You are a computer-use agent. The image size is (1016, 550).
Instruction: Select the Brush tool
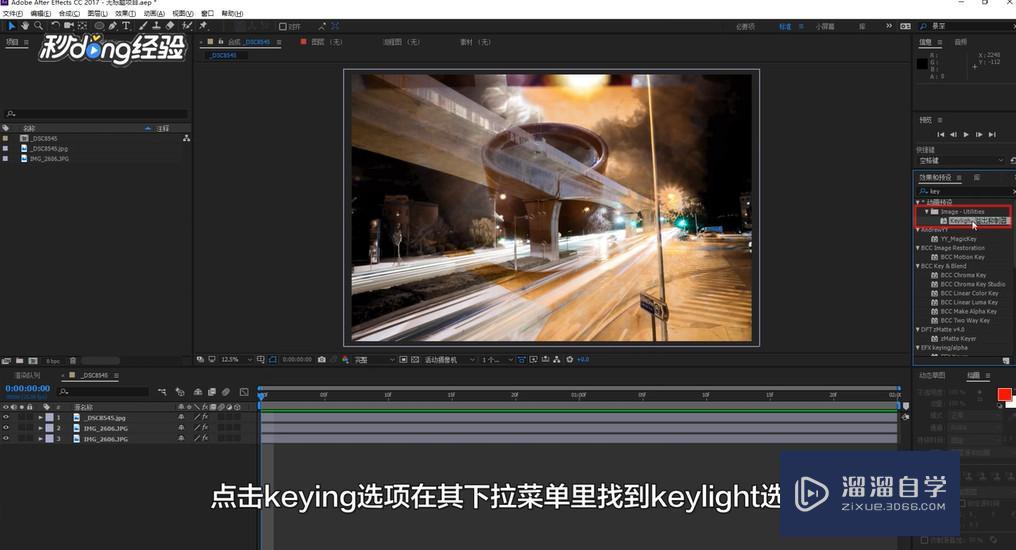pos(143,26)
